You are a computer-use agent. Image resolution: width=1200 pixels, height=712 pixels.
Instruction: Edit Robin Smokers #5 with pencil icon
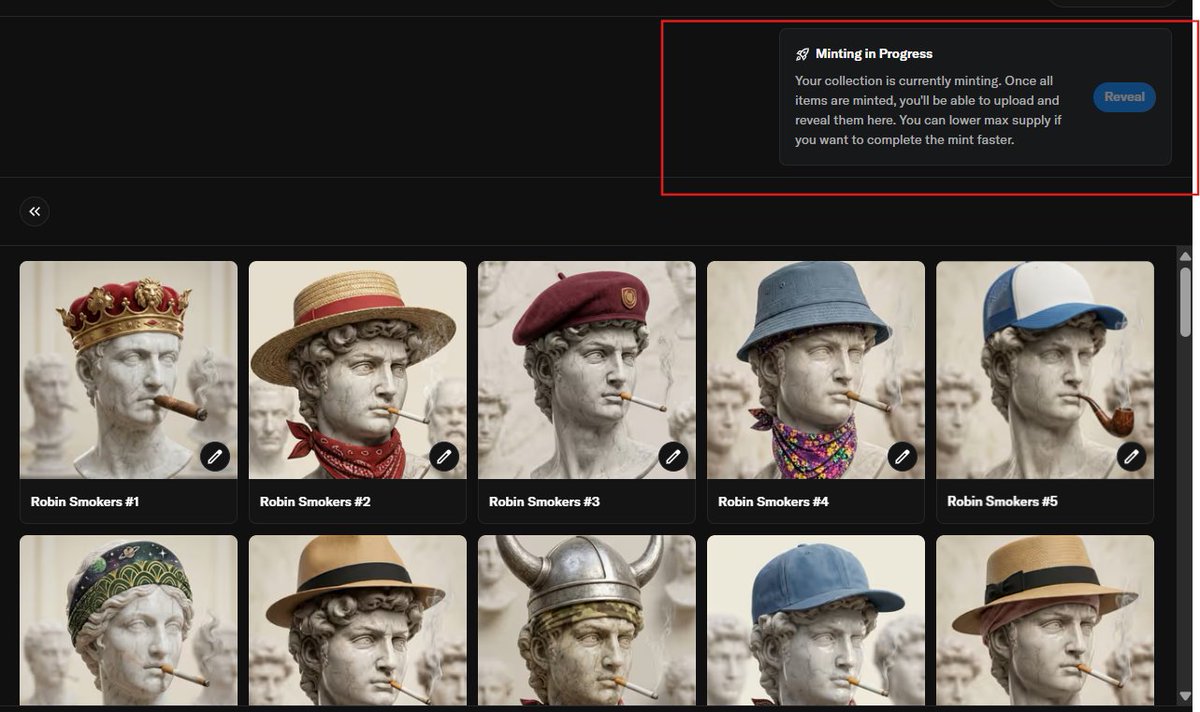coord(1131,457)
